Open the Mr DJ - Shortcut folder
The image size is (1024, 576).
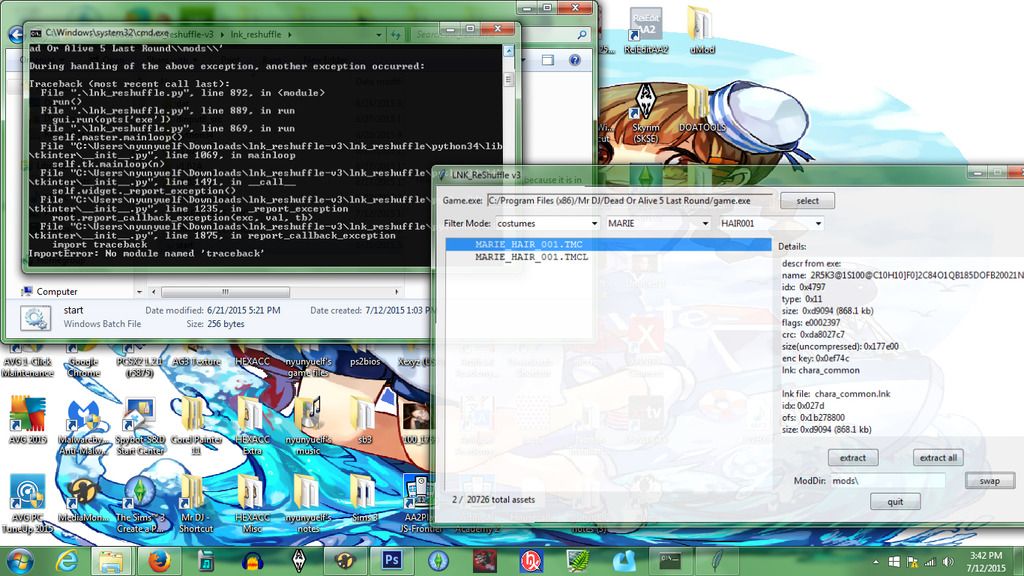[195, 504]
